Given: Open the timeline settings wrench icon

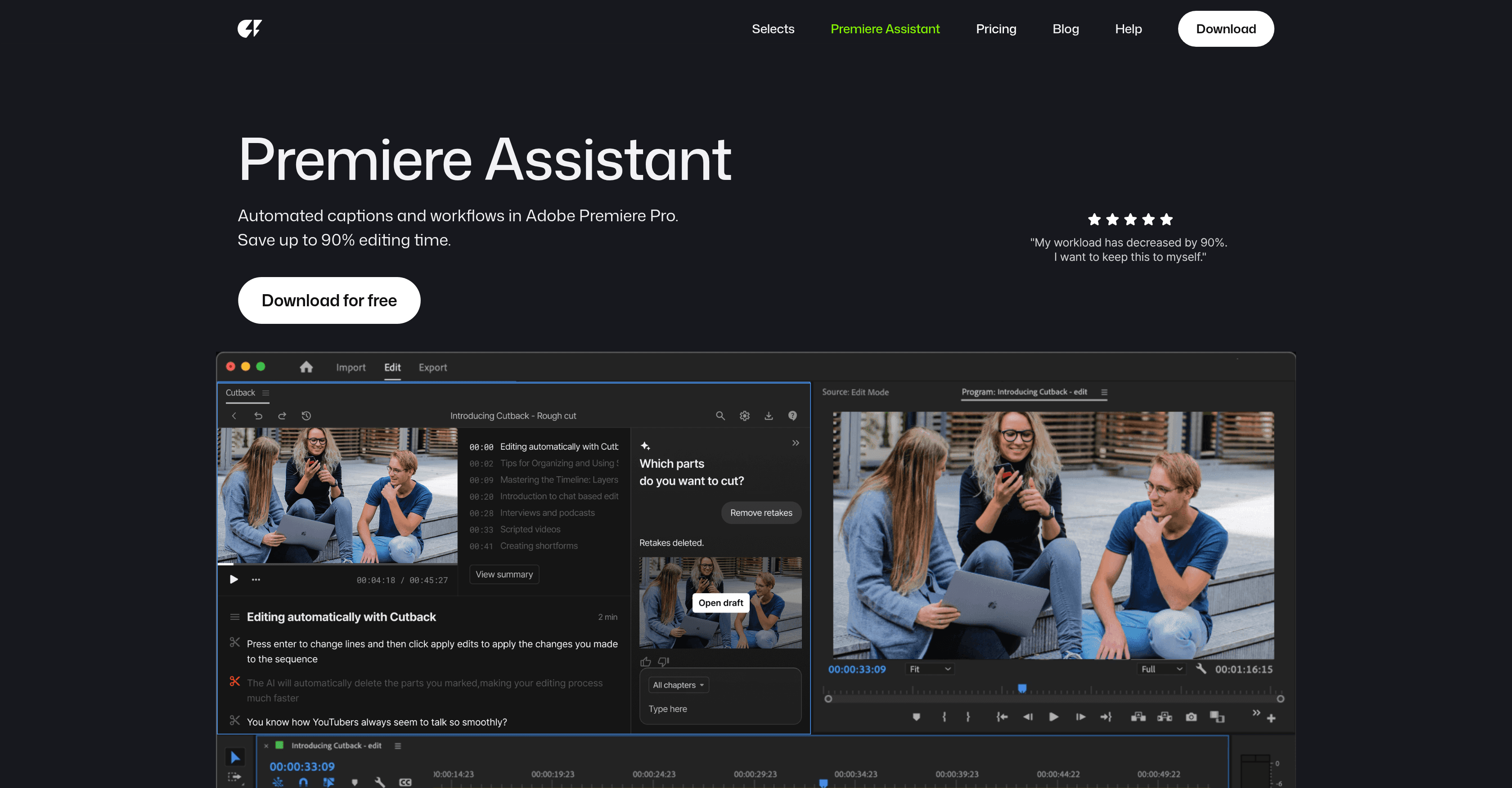Looking at the screenshot, I should [380, 782].
